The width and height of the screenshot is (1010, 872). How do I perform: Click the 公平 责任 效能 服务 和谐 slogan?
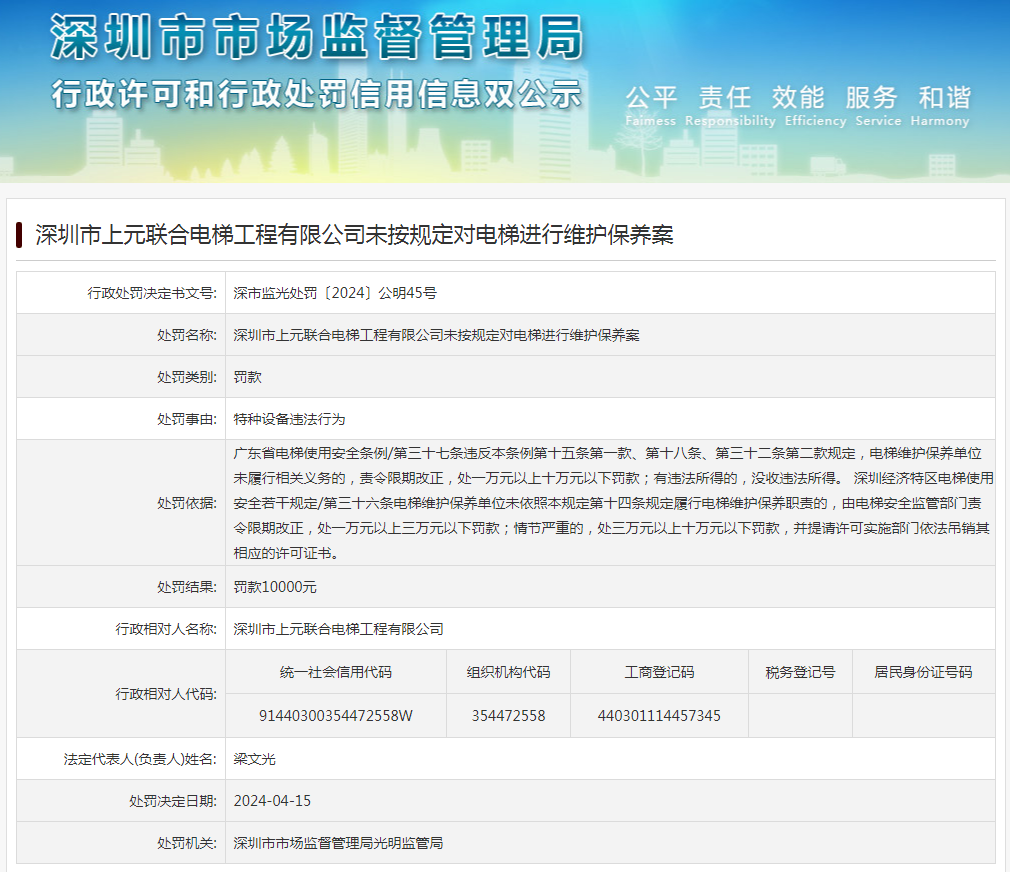pyautogui.click(x=797, y=98)
